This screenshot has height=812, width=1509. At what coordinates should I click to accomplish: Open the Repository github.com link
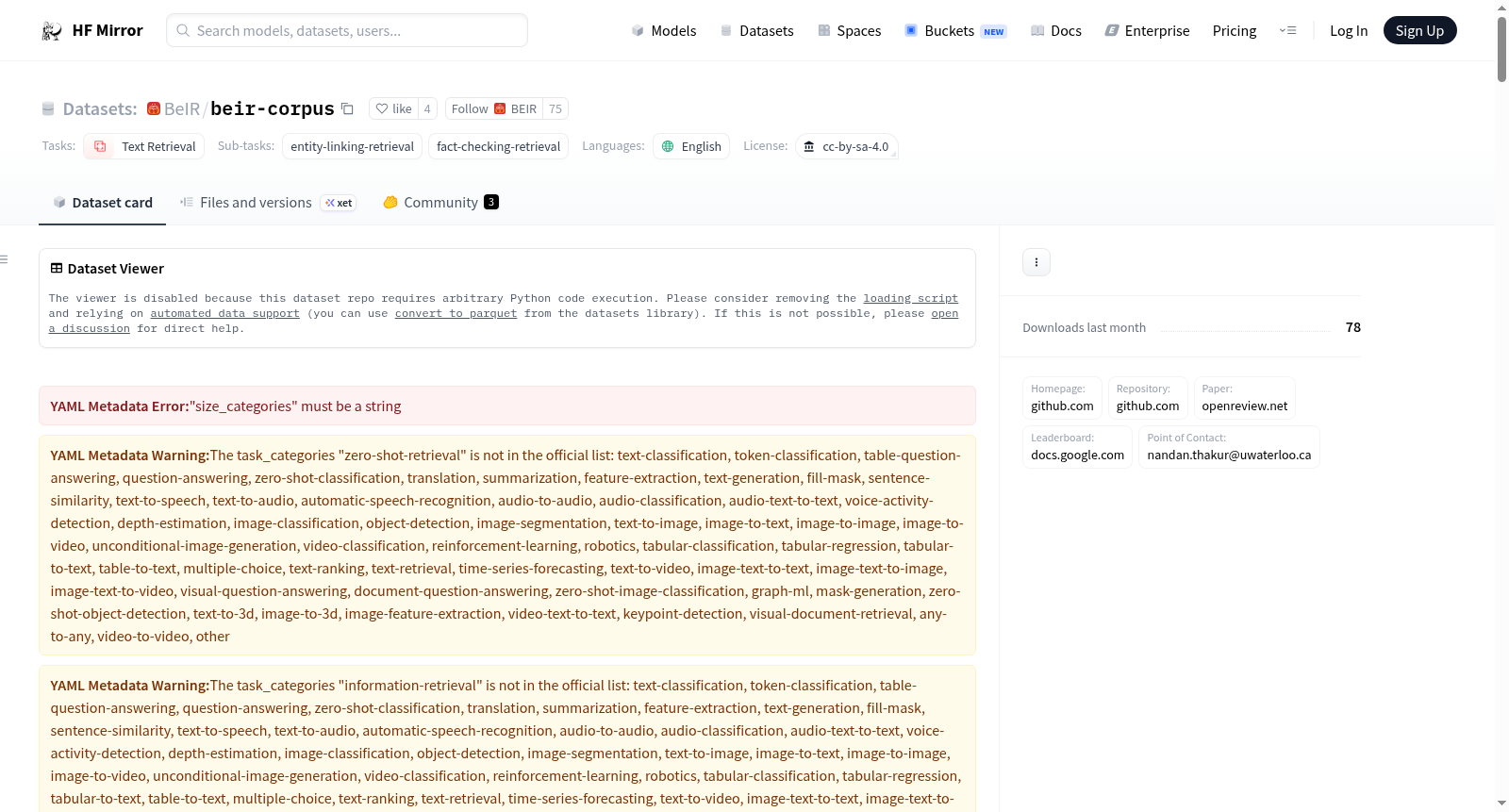[1148, 398]
